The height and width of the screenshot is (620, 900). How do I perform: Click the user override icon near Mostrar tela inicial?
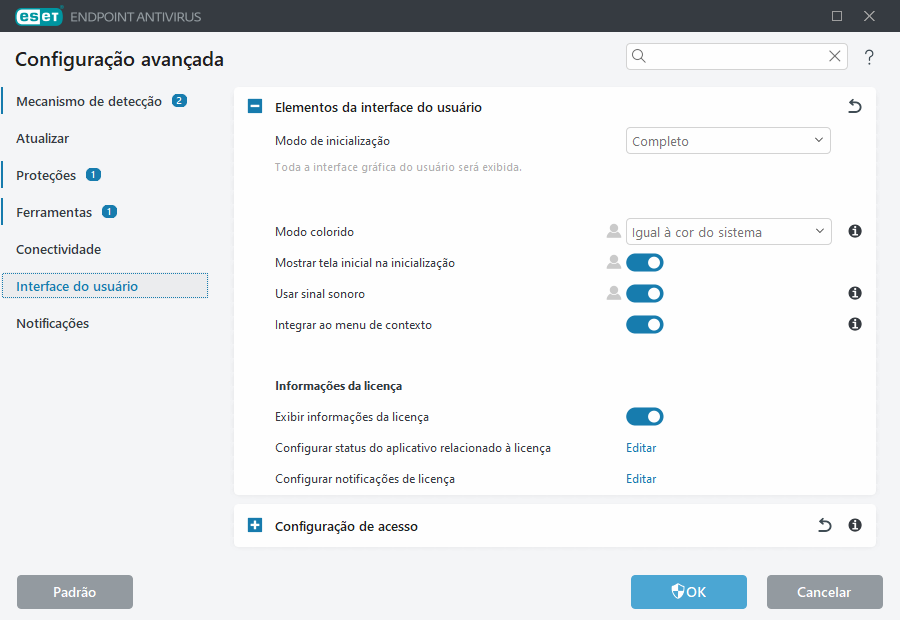[x=613, y=262]
